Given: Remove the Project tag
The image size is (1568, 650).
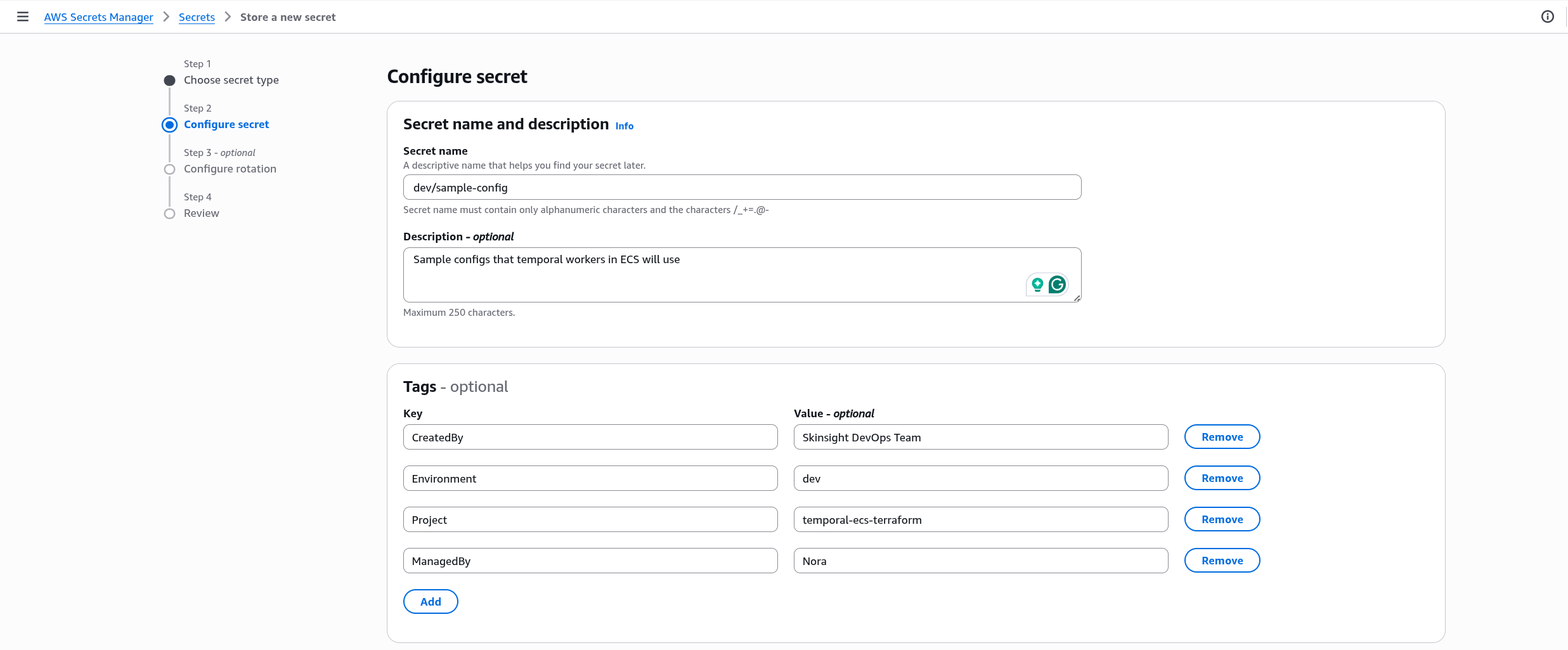Looking at the screenshot, I should 1221,519.
